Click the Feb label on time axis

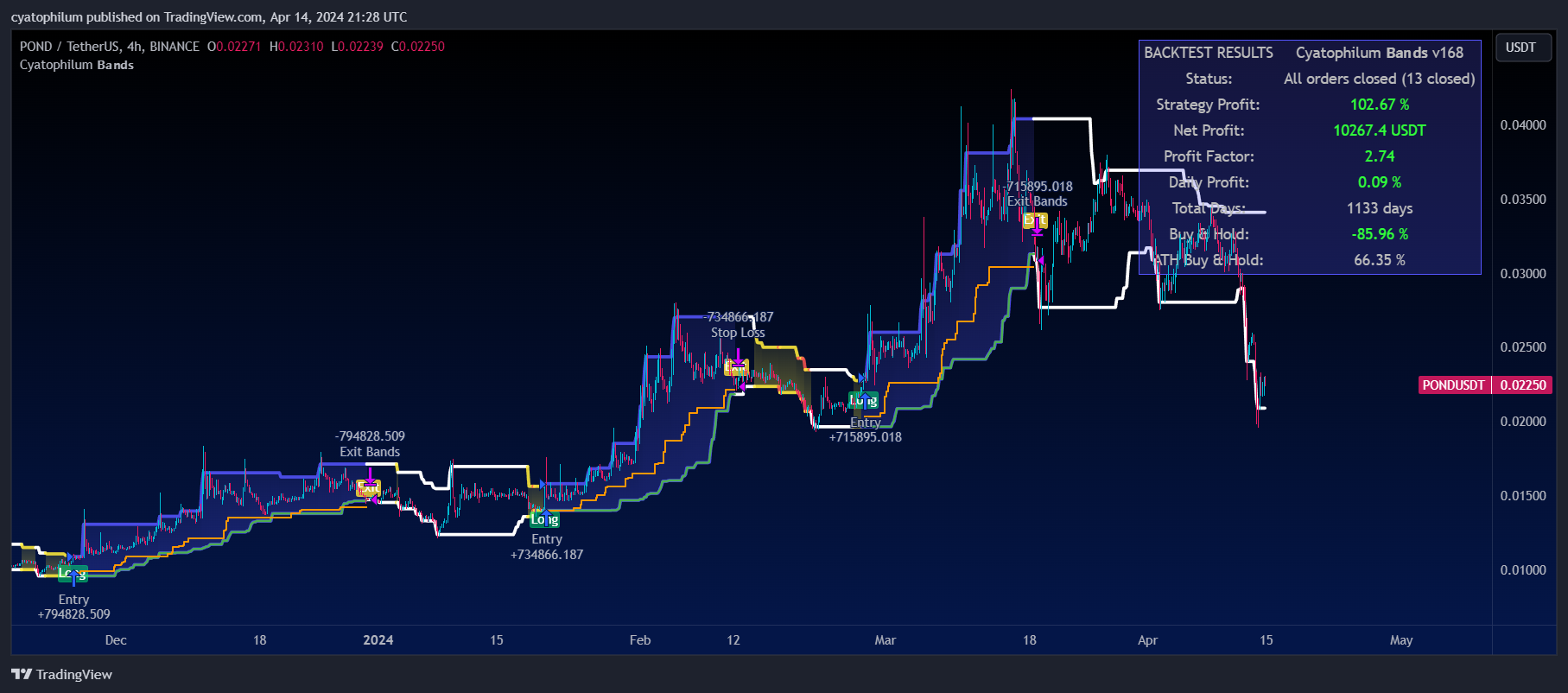coord(640,640)
